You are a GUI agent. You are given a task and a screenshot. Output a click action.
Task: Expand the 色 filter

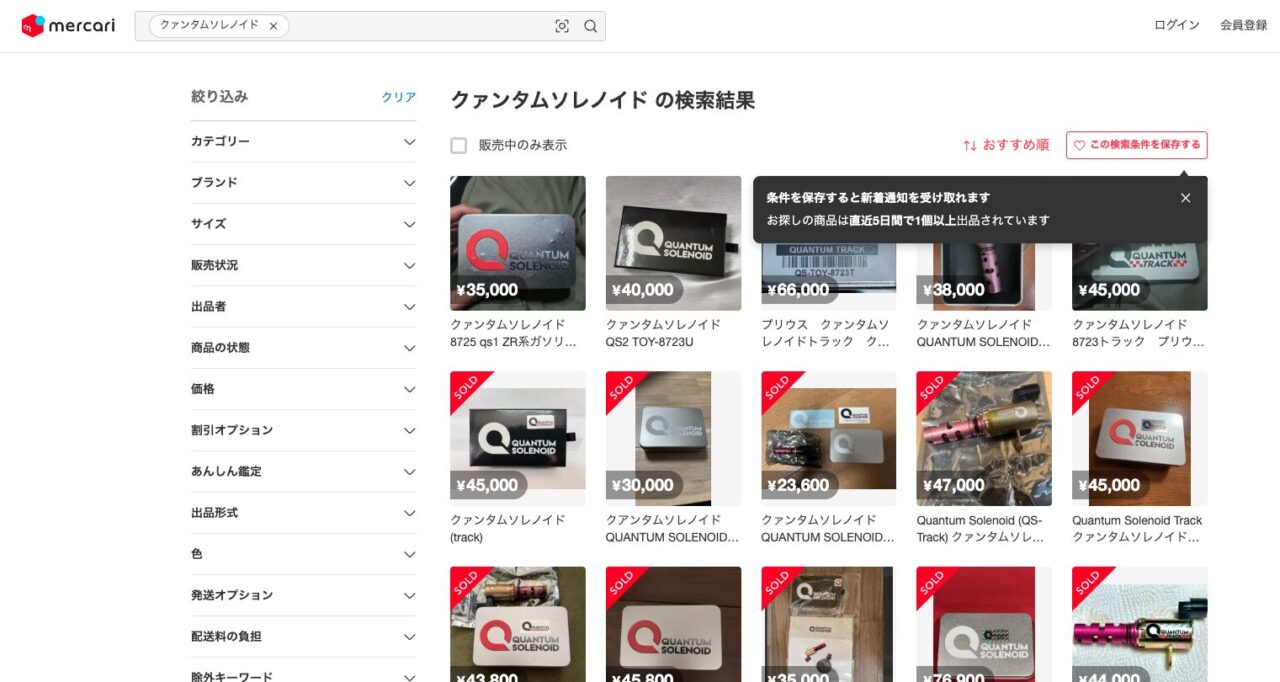click(304, 554)
